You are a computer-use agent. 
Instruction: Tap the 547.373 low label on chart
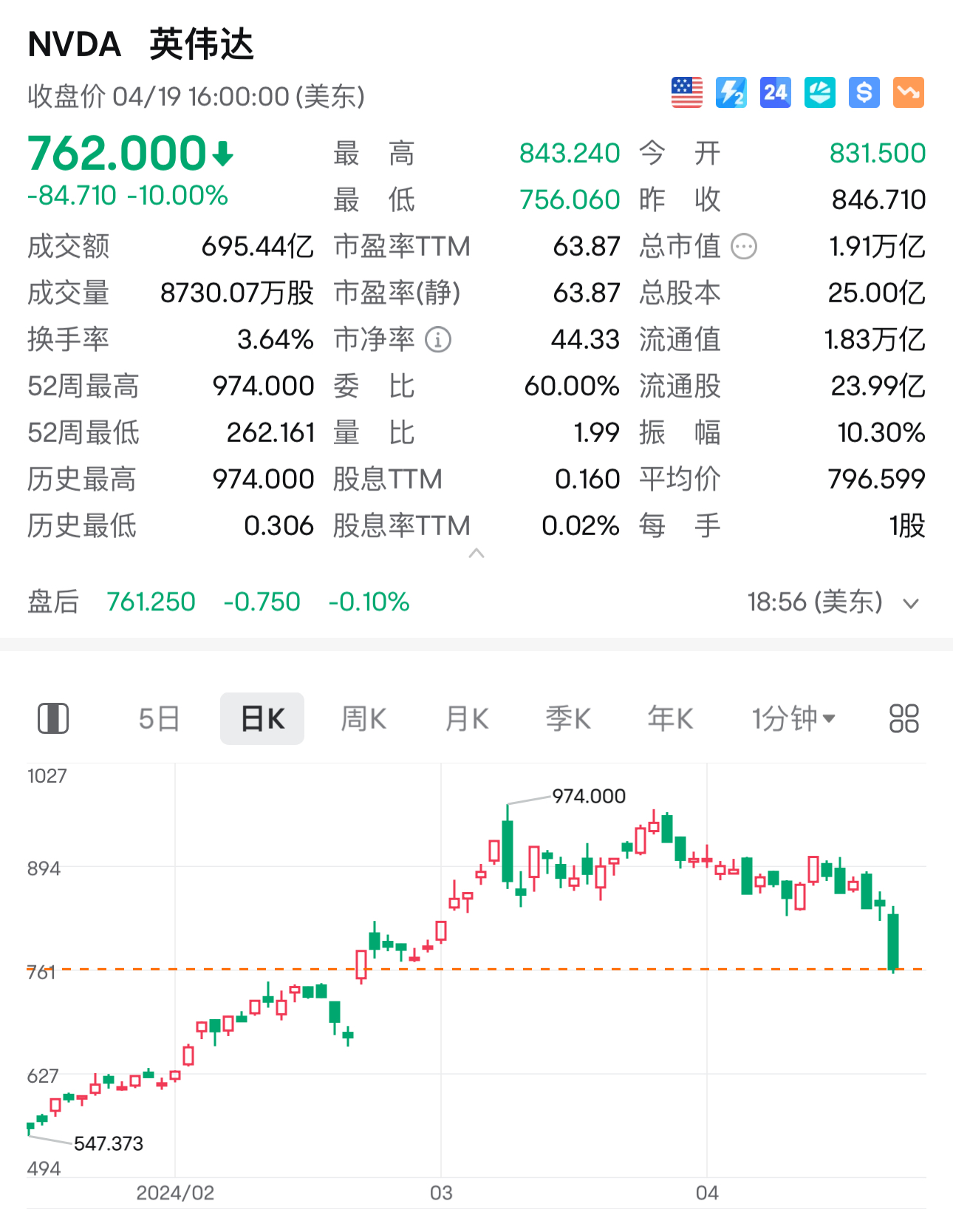109,1144
